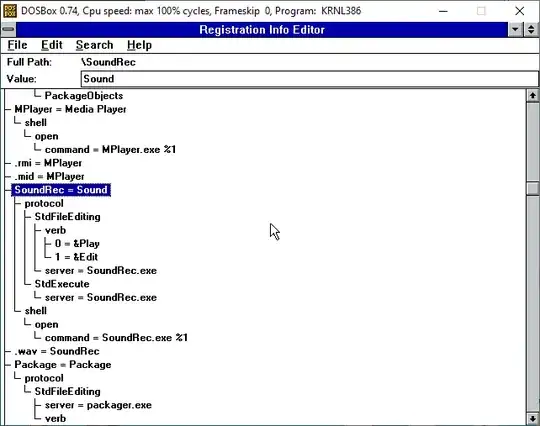Open the Help menu

[139, 45]
